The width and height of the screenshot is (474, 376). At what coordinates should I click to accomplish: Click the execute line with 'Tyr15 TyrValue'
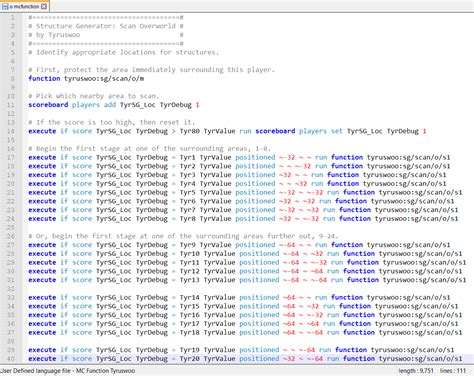click(243, 306)
